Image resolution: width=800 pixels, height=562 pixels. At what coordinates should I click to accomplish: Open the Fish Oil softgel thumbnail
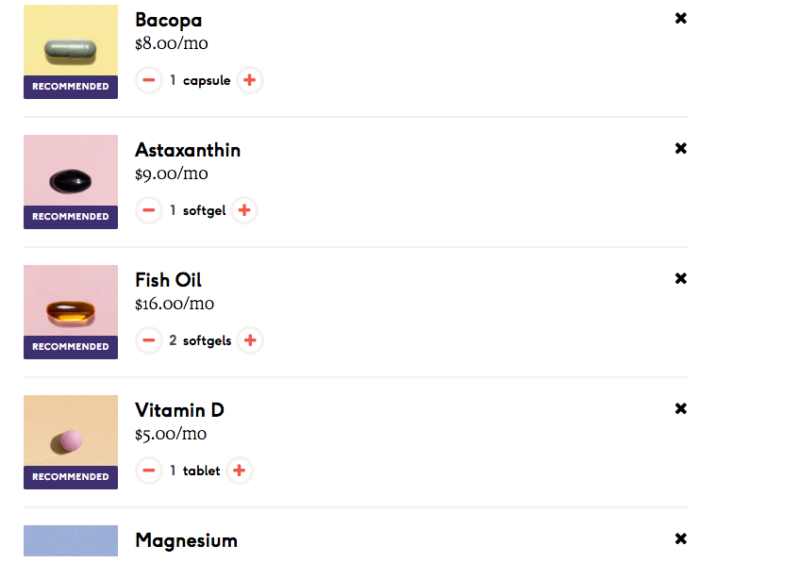point(70,312)
